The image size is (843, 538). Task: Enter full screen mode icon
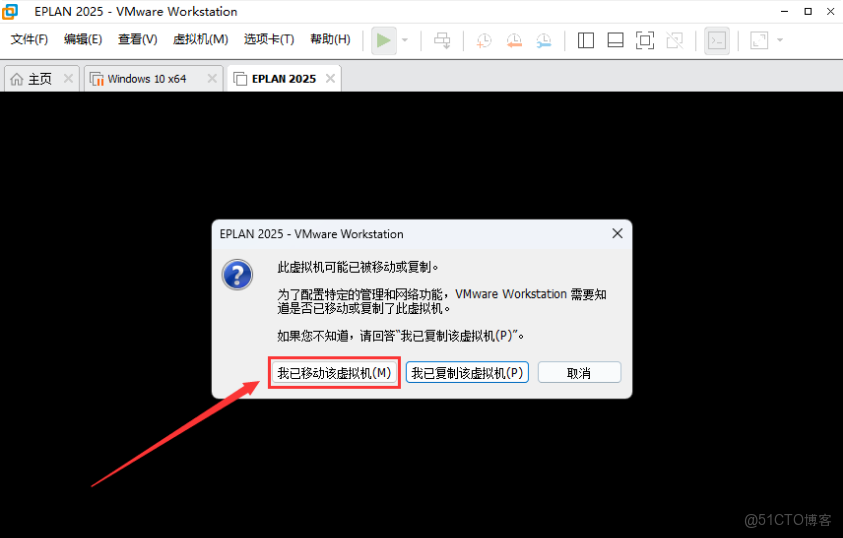[645, 40]
